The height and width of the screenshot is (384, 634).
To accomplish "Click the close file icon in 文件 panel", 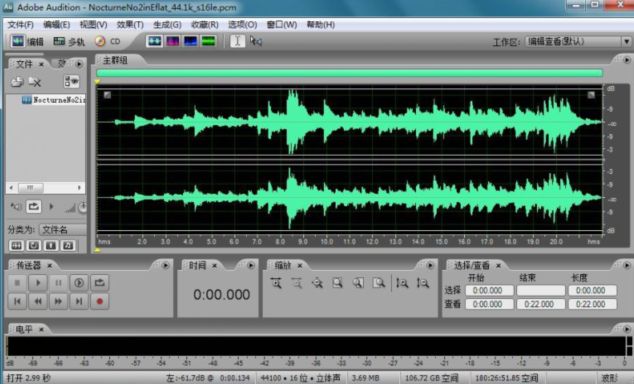I will click(x=35, y=82).
